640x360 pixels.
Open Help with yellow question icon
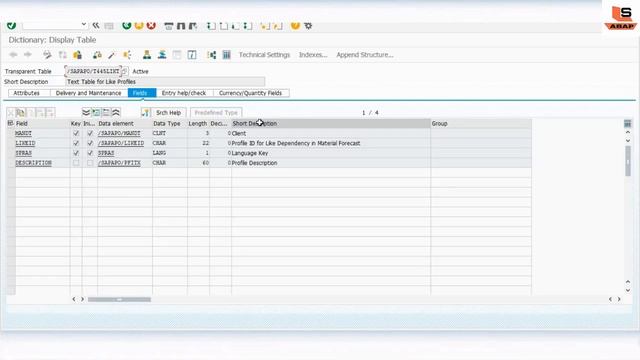(x=295, y=26)
